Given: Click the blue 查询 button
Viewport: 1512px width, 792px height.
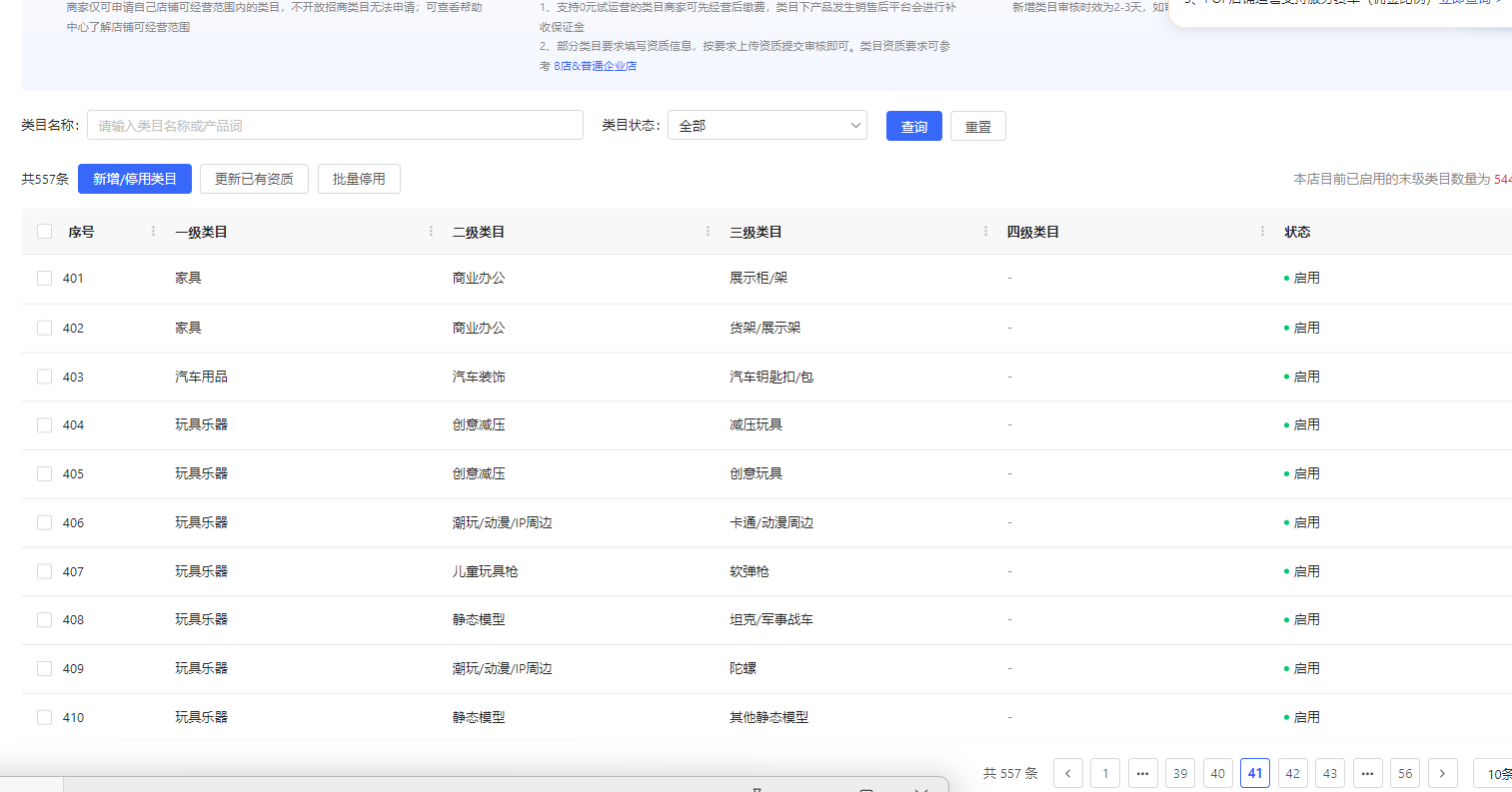Looking at the screenshot, I should point(913,126).
